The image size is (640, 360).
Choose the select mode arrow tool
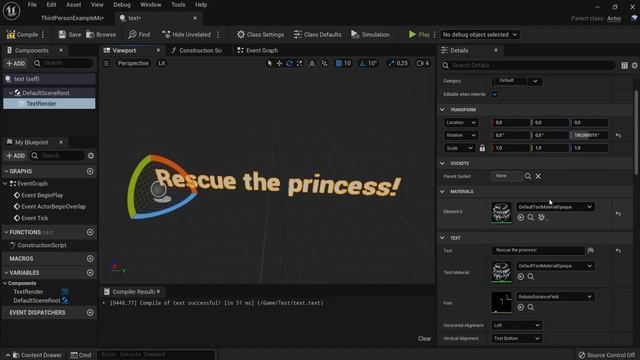click(x=269, y=63)
